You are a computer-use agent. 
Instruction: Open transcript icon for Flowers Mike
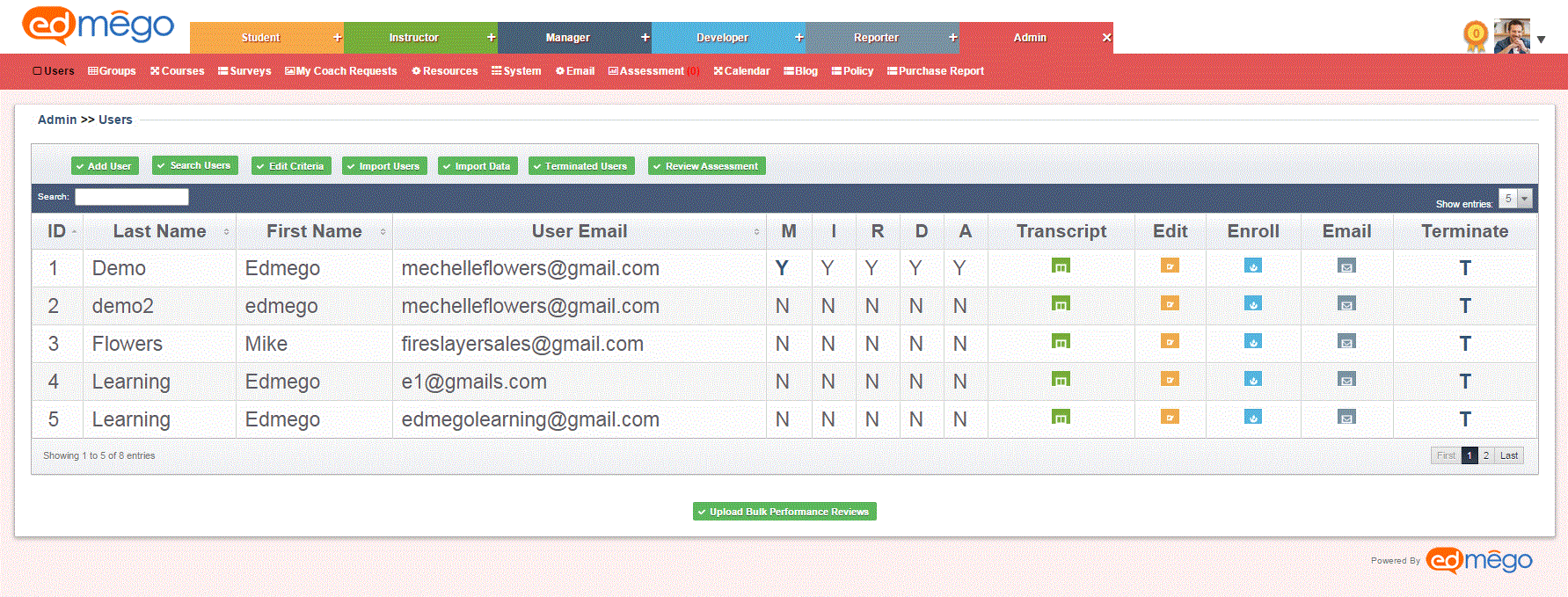1061,341
